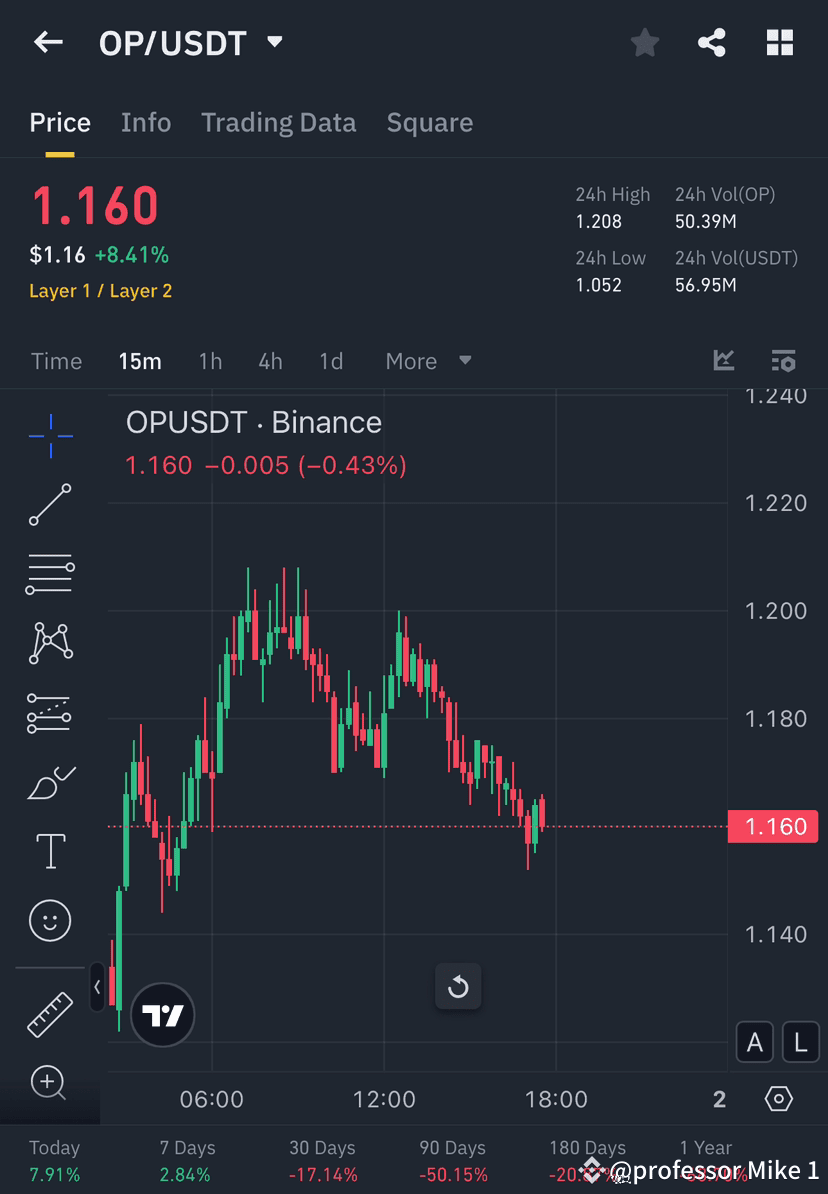Enable logarithmic scale with the L button
The width and height of the screenshot is (828, 1194).
800,1042
